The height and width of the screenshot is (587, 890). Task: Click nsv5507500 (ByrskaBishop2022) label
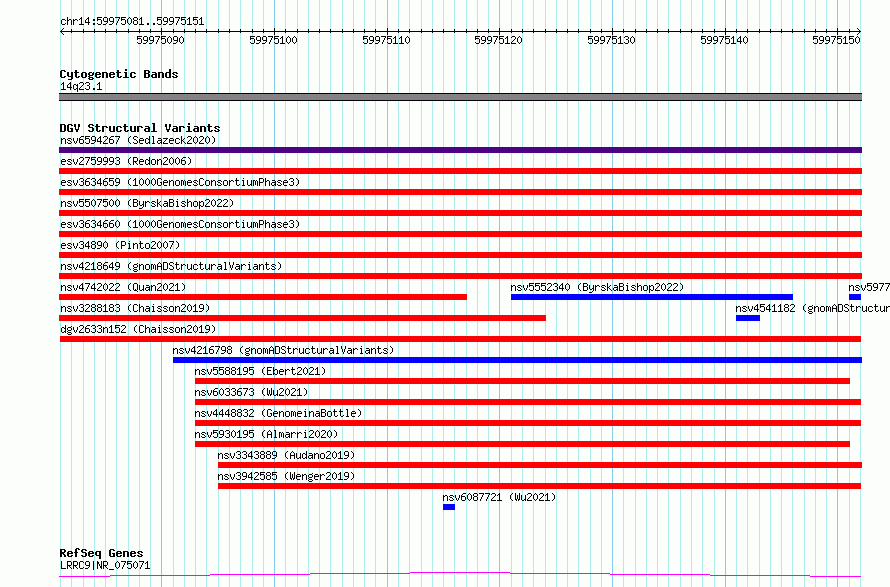147,203
